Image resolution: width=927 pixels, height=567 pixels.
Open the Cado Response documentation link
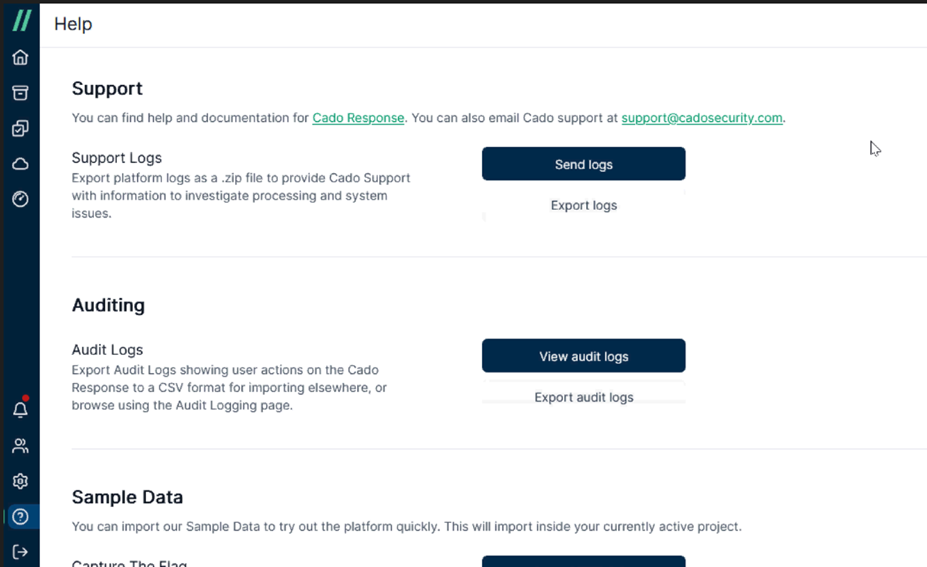[x=358, y=118]
